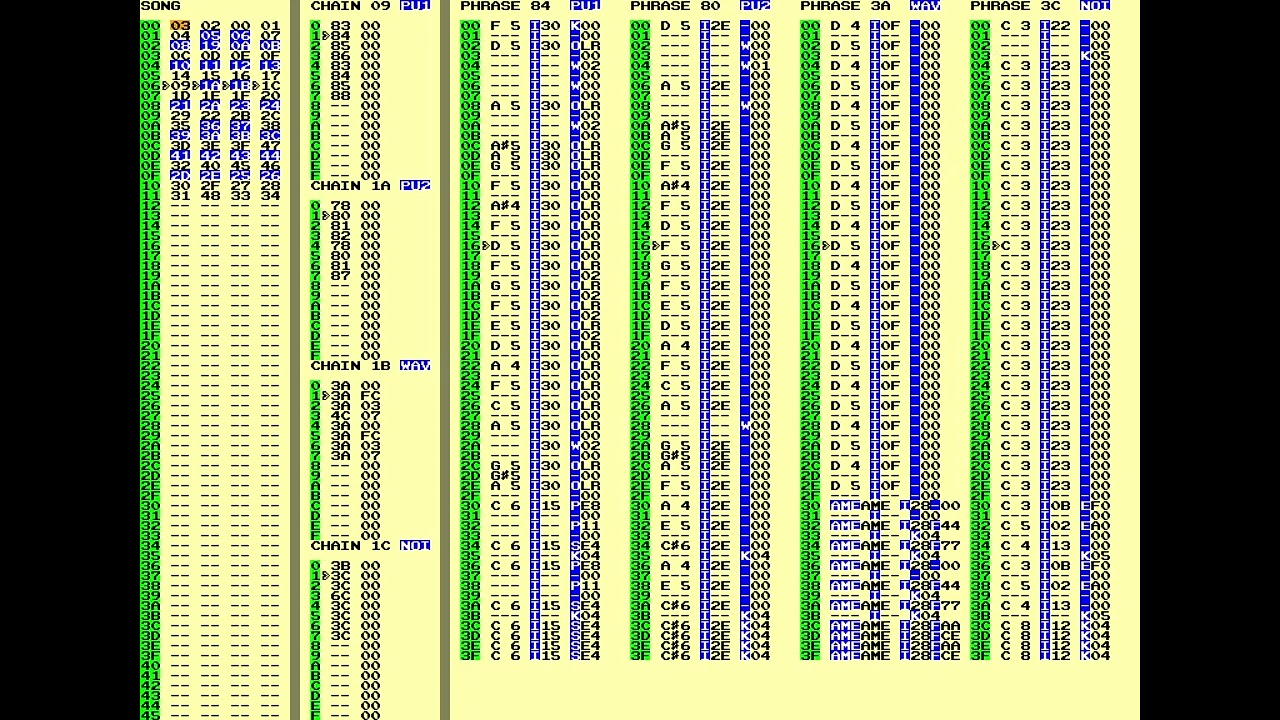Viewport: 1280px width, 720px height.
Task: Click the PHRASE 3C header
Action: (1015, 6)
